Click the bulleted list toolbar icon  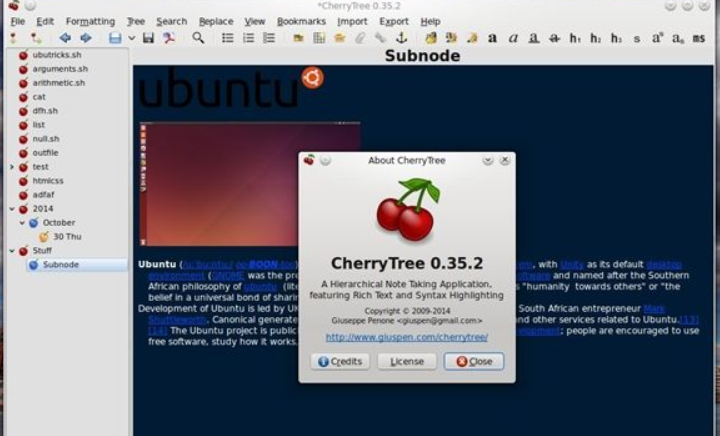pyautogui.click(x=227, y=38)
